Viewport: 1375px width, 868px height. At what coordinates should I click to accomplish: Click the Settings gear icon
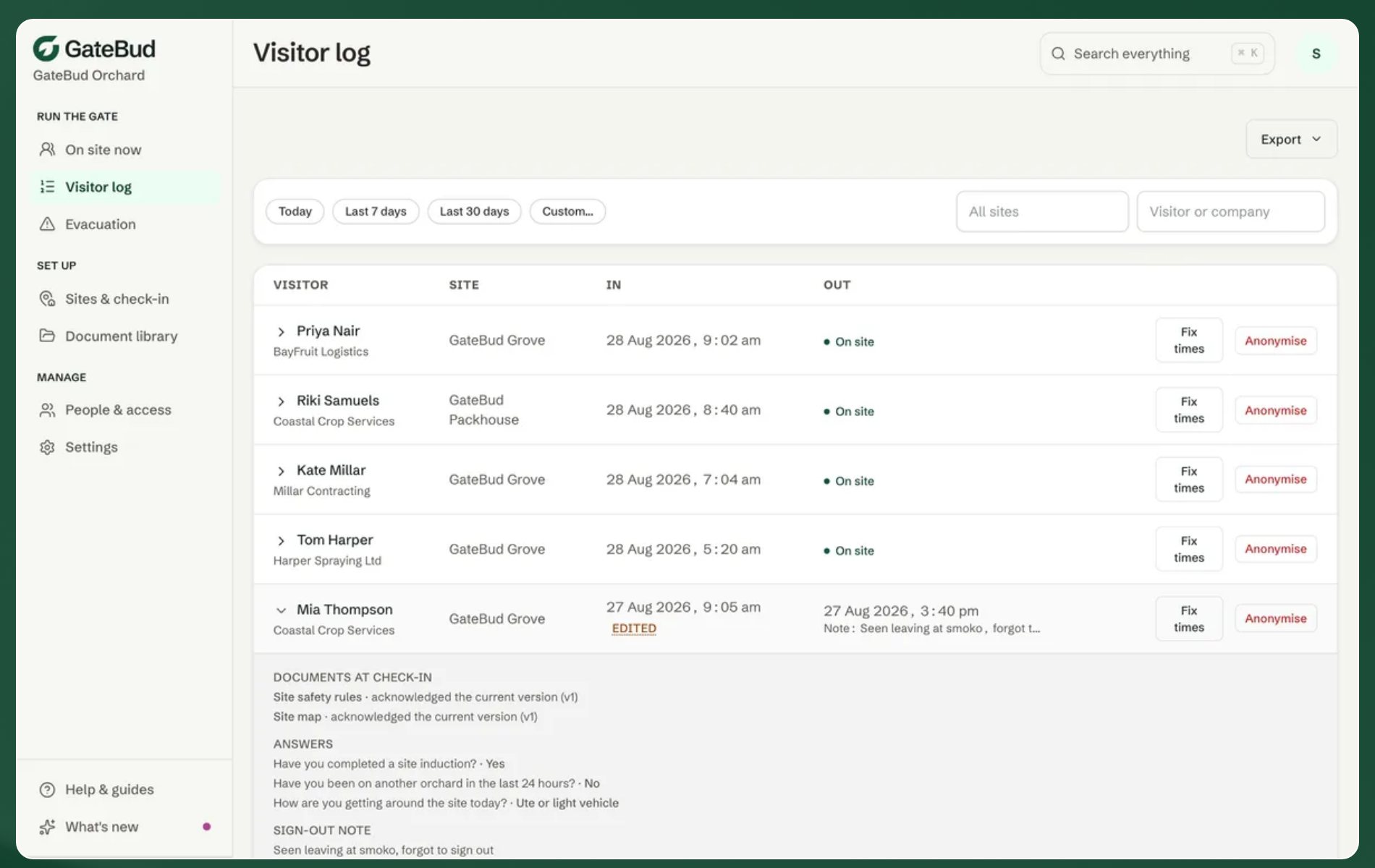click(x=47, y=447)
